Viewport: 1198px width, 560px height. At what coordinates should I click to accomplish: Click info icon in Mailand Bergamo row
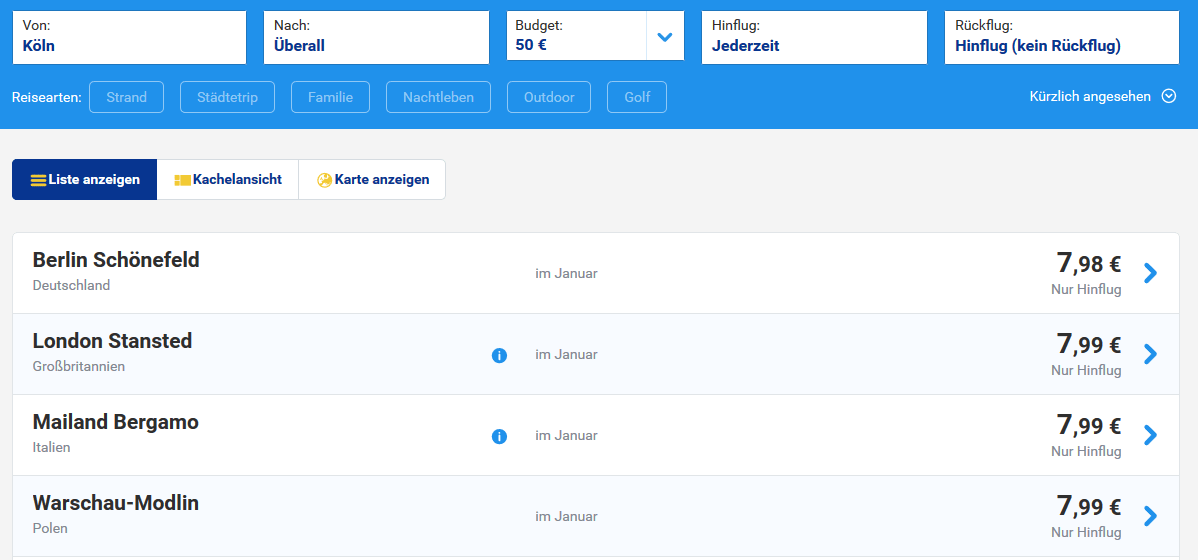499,436
